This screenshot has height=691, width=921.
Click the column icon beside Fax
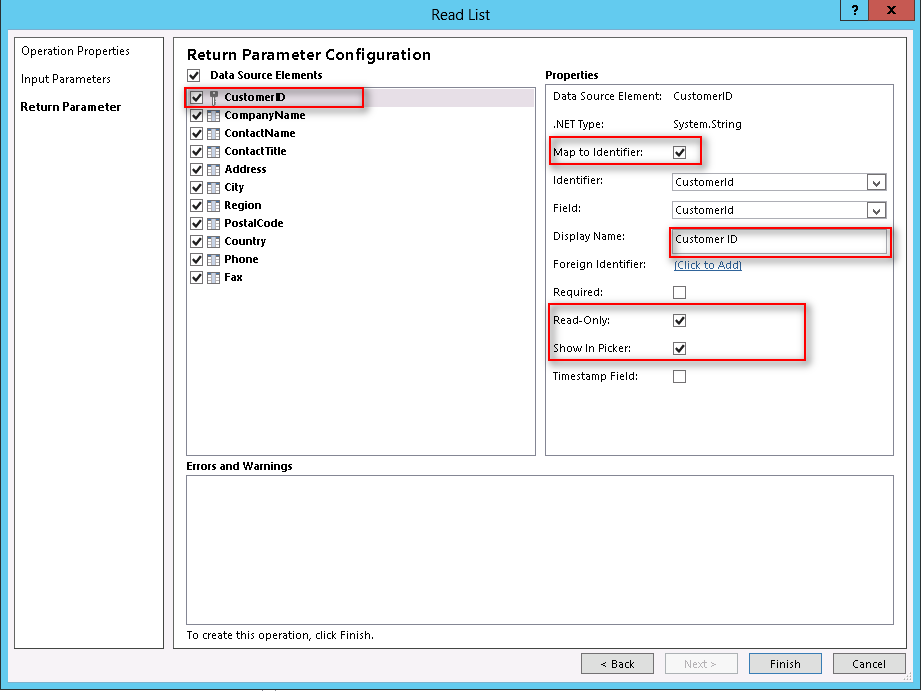tap(214, 277)
